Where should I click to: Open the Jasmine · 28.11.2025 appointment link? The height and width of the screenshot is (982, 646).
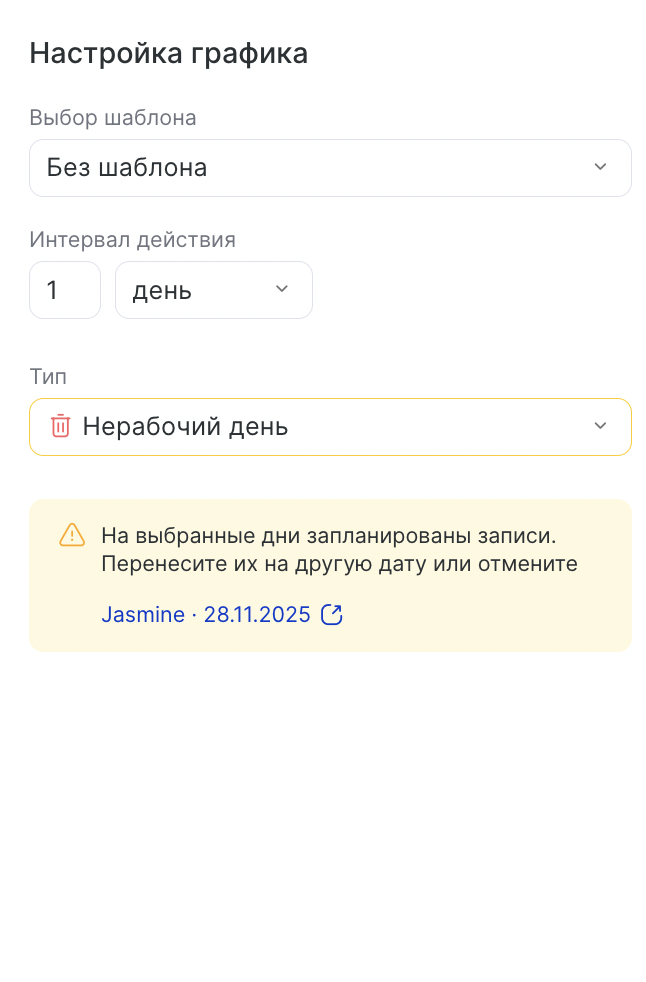point(206,615)
